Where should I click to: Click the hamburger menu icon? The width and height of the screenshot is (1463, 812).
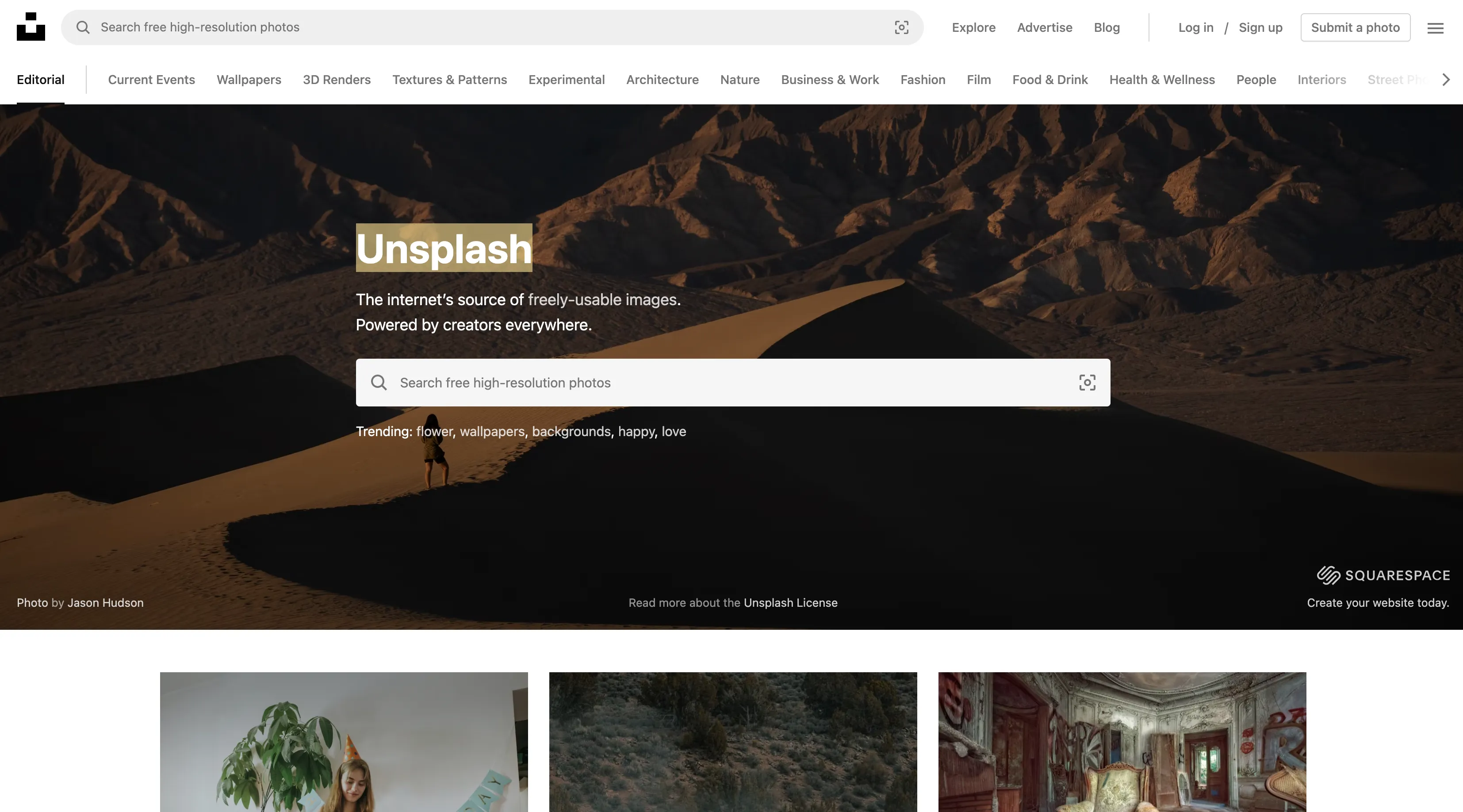(1436, 27)
